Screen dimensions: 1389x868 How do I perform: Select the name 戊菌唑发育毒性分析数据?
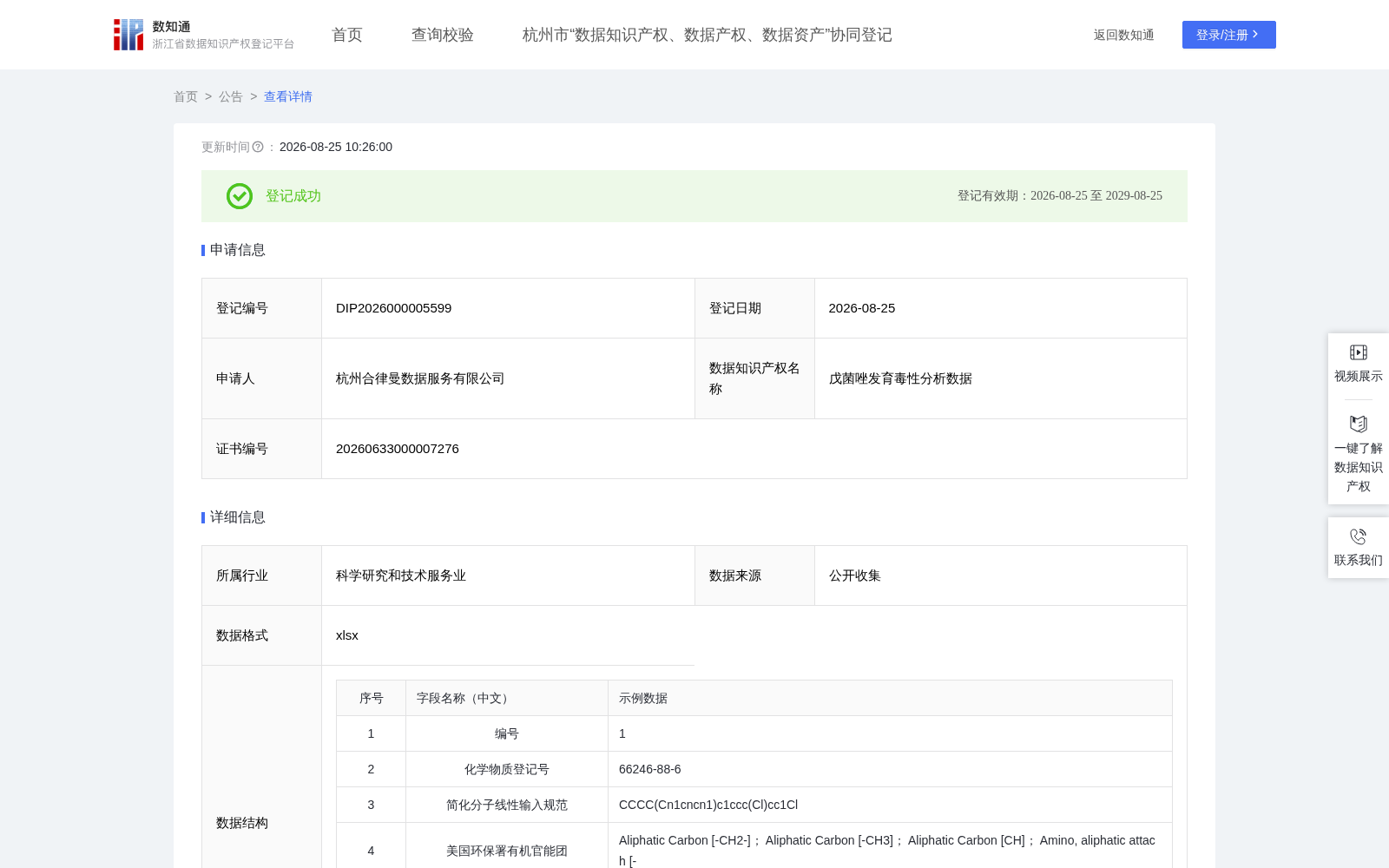point(900,378)
